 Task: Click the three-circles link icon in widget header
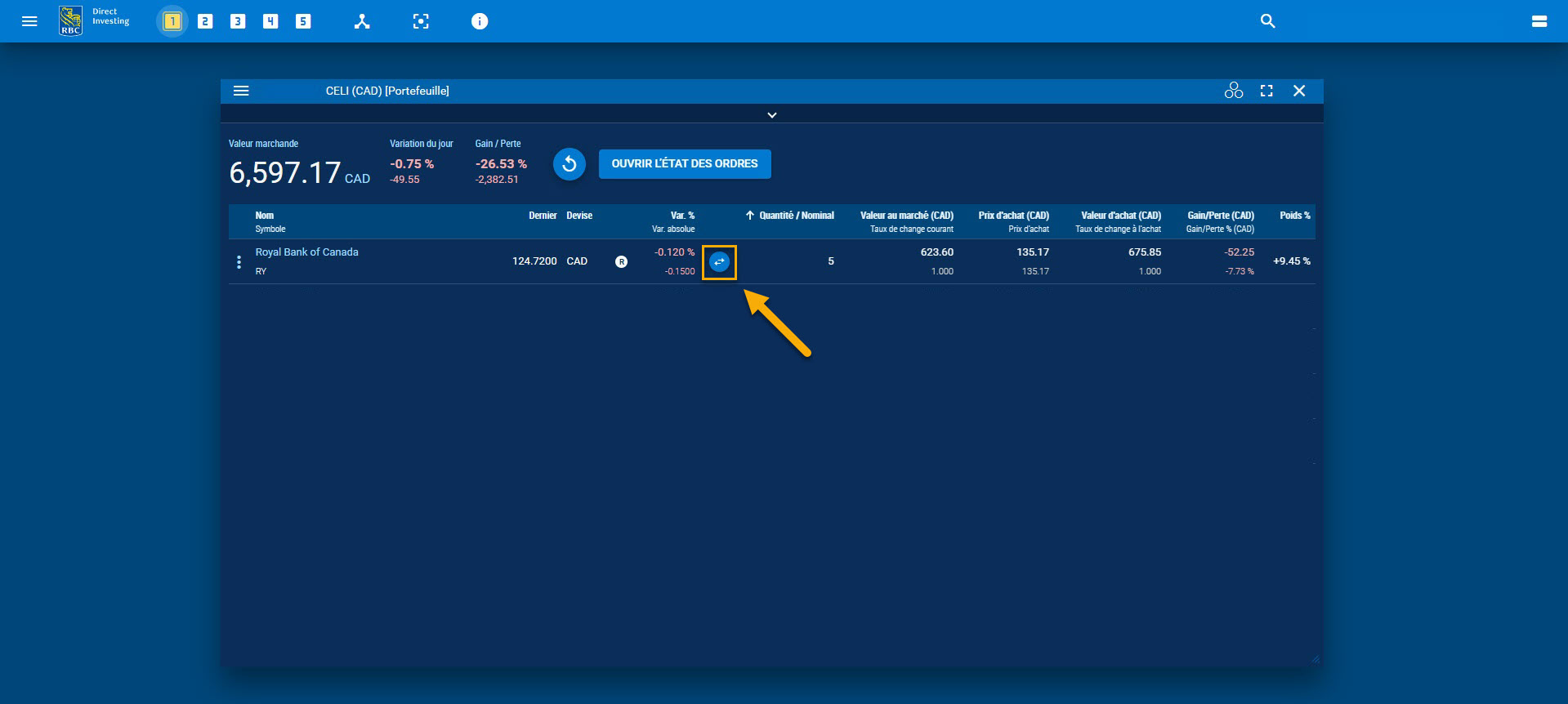(x=1233, y=91)
